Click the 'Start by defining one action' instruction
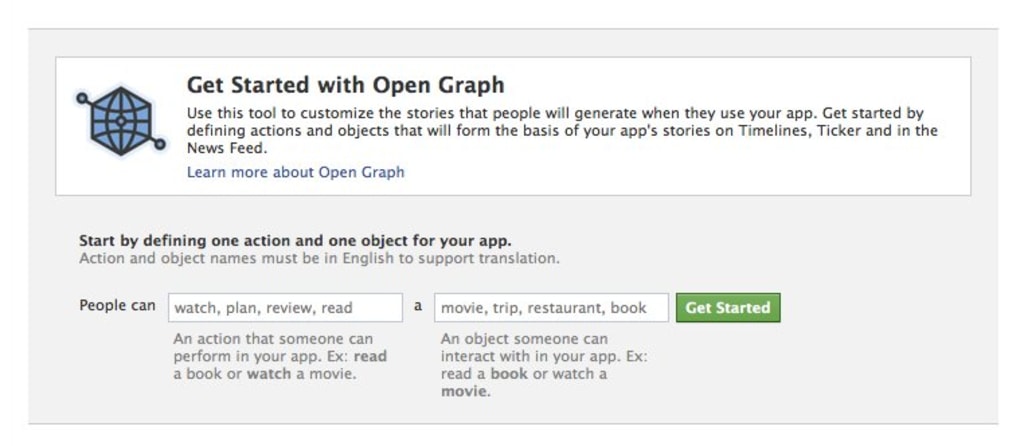The height and width of the screenshot is (446, 1024). coord(295,241)
